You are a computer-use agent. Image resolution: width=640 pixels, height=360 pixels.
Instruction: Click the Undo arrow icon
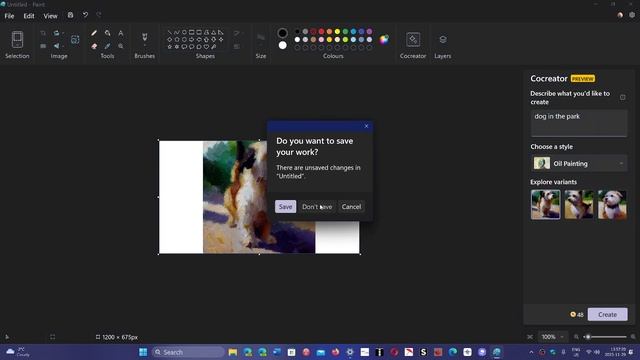(85, 15)
